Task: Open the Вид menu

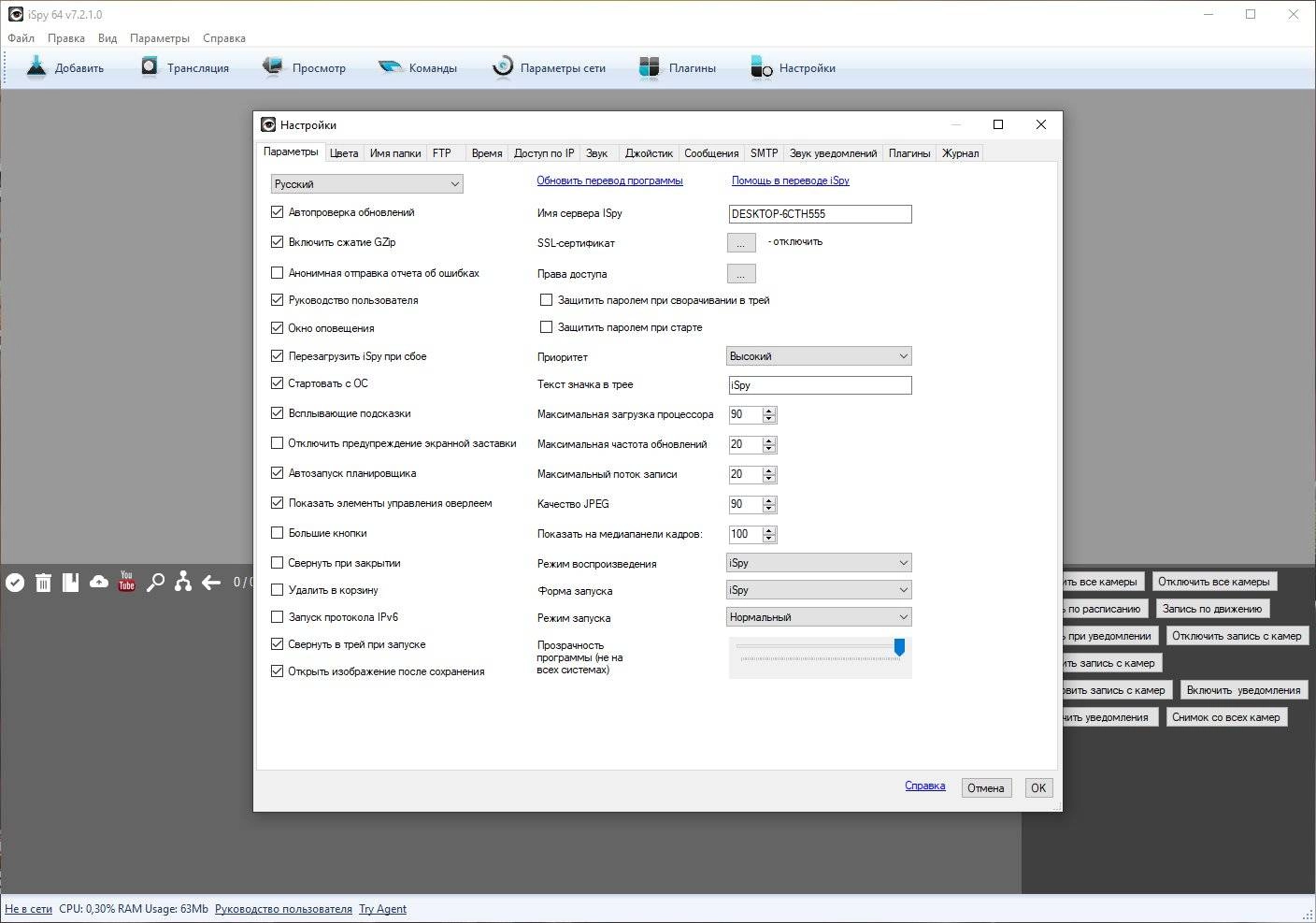Action: click(x=107, y=38)
